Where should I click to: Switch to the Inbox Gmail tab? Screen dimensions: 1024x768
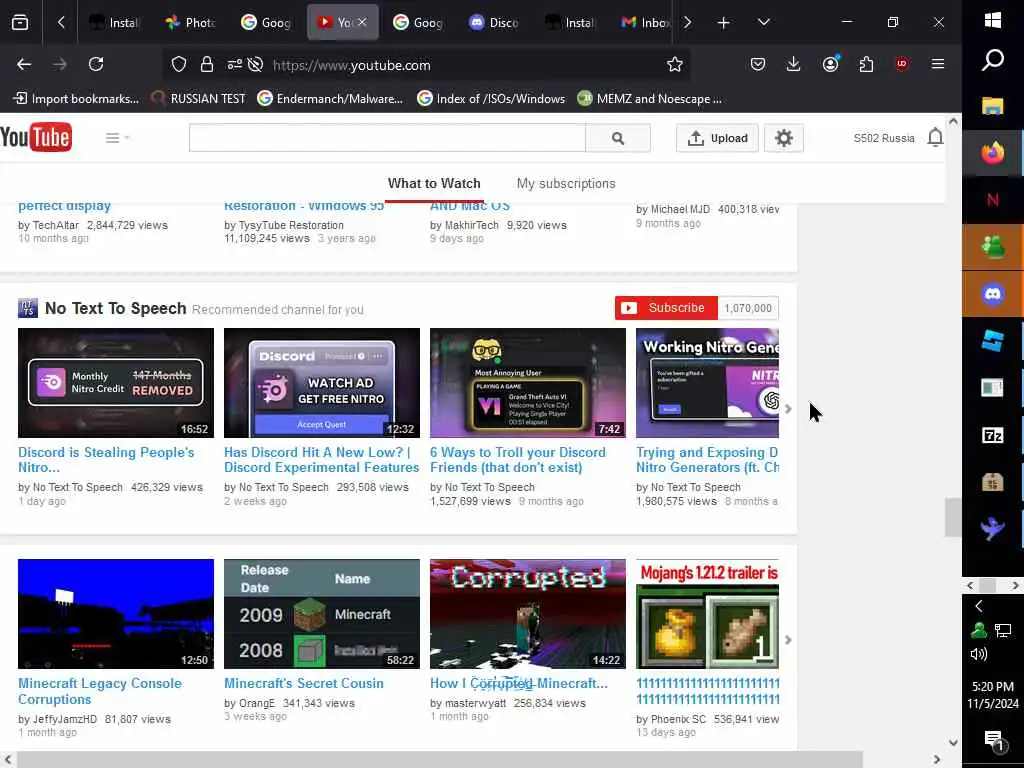645,23
